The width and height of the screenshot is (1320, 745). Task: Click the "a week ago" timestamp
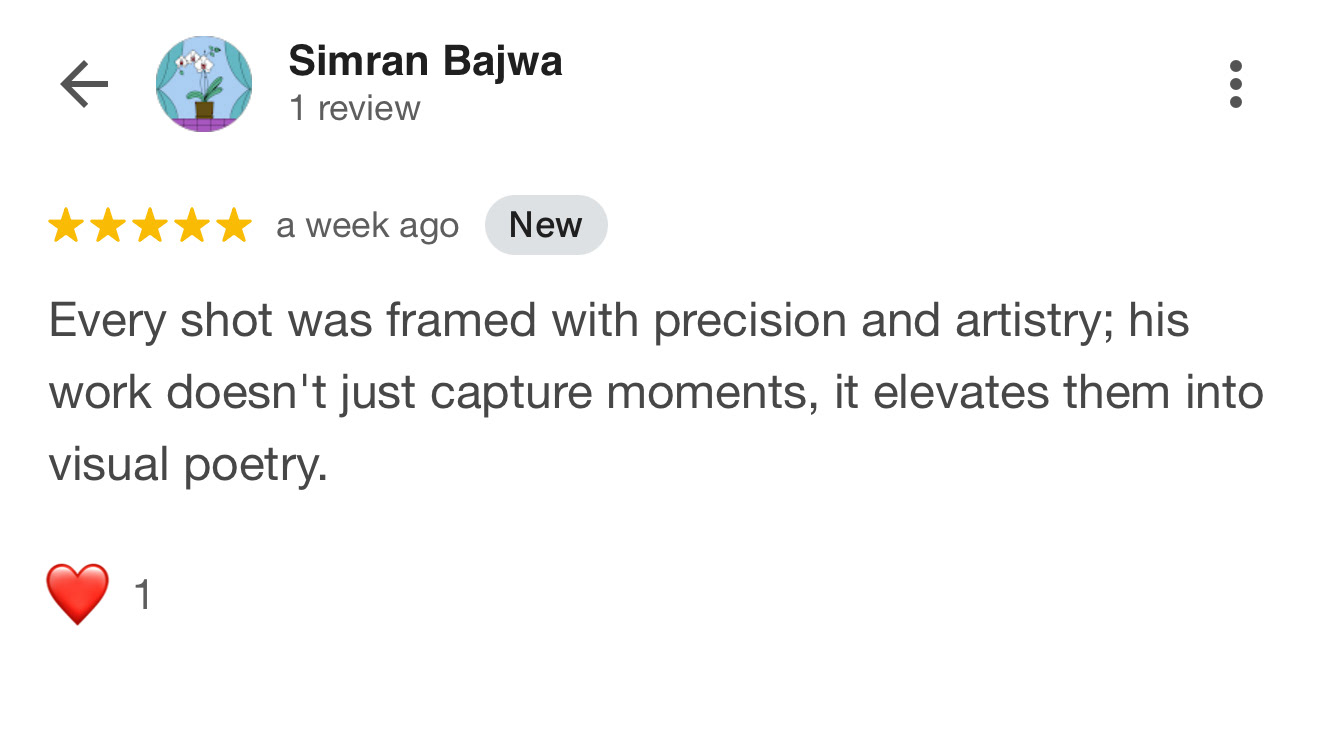click(367, 226)
